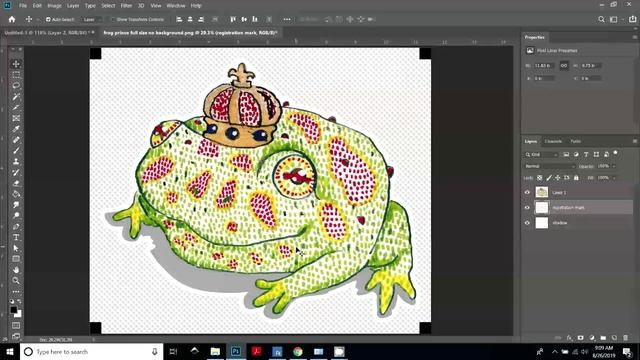This screenshot has height=360, width=640.
Task: Click the shadow layer thumbnail
Action: pyautogui.click(x=542, y=223)
